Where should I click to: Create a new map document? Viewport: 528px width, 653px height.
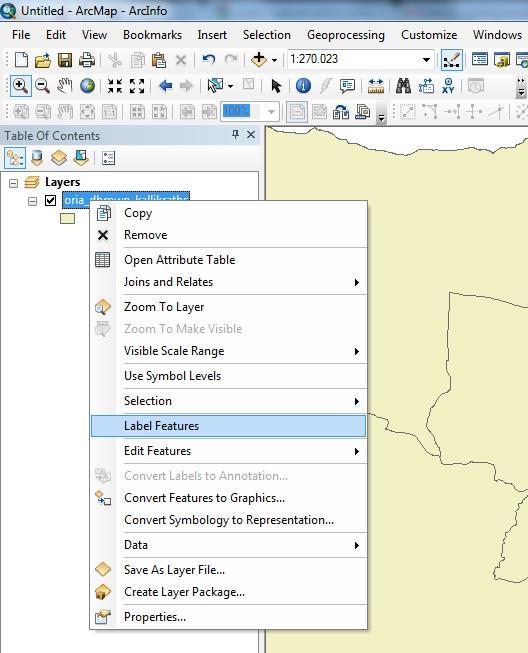21,60
